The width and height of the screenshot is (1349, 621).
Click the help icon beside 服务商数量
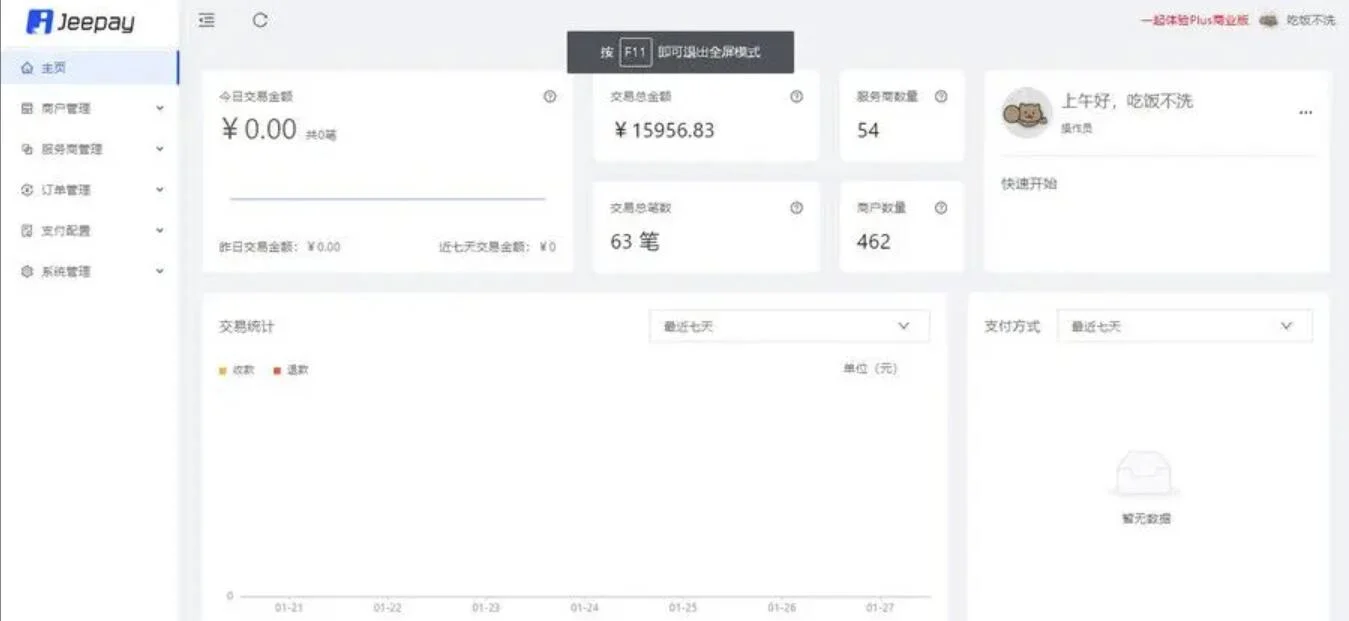click(940, 96)
